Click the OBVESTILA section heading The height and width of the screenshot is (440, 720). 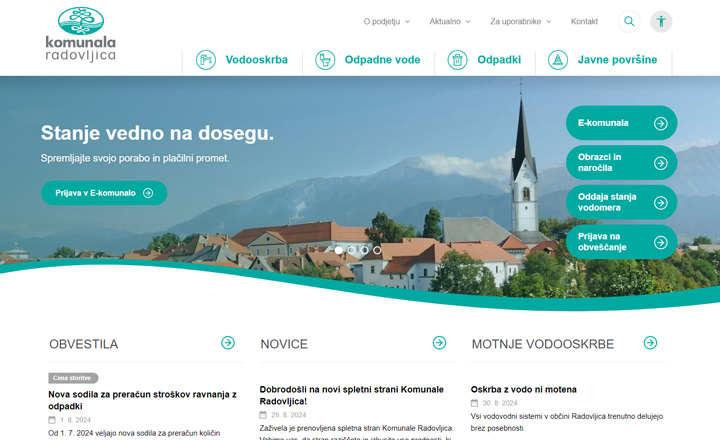click(84, 344)
